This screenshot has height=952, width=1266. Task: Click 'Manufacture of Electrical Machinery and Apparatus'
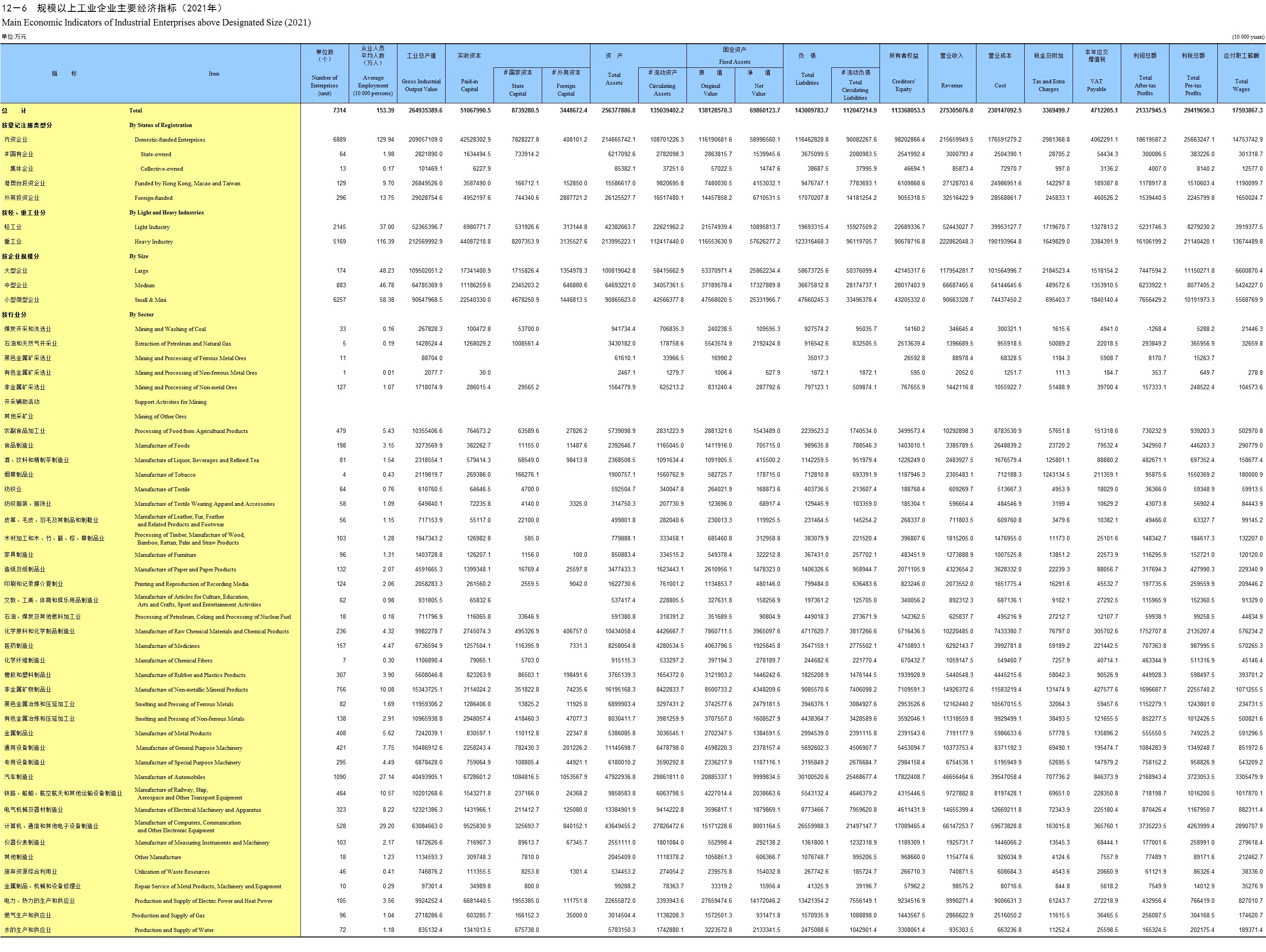tap(198, 810)
